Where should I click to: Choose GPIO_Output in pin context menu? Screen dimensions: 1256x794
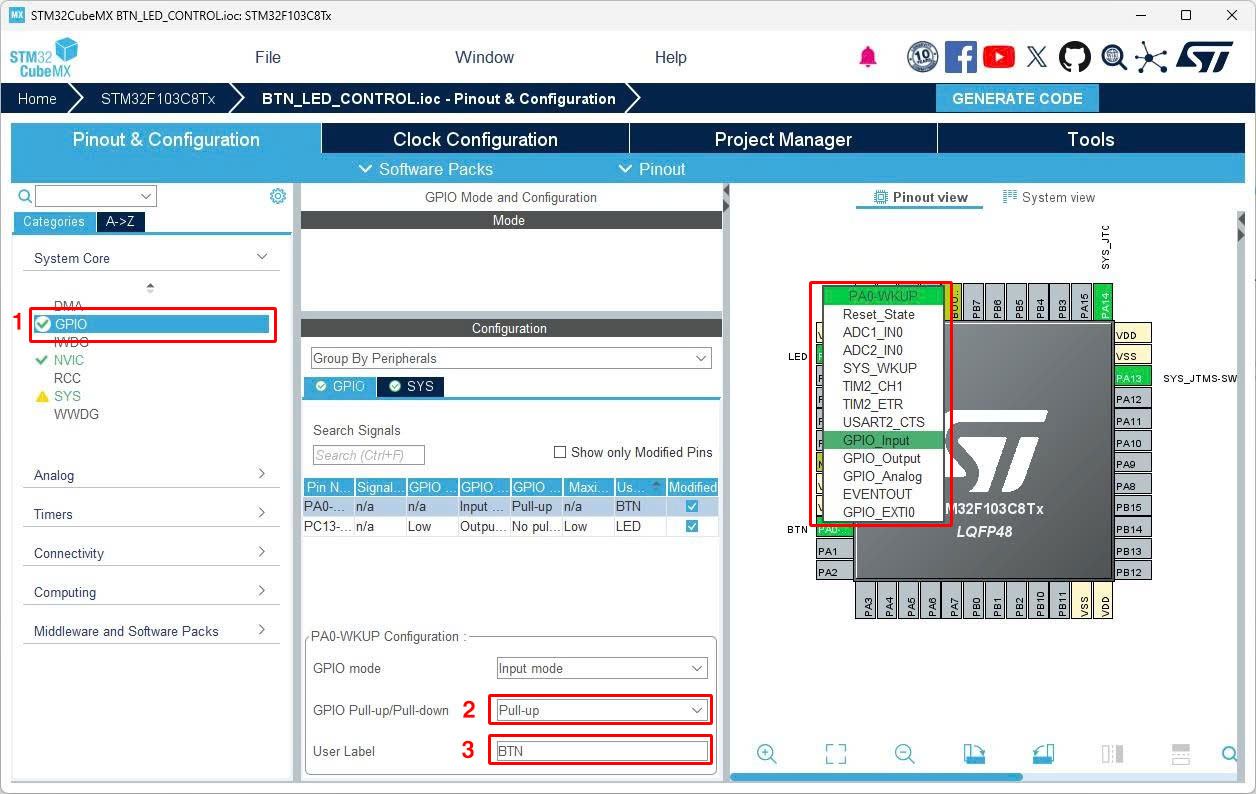point(882,458)
